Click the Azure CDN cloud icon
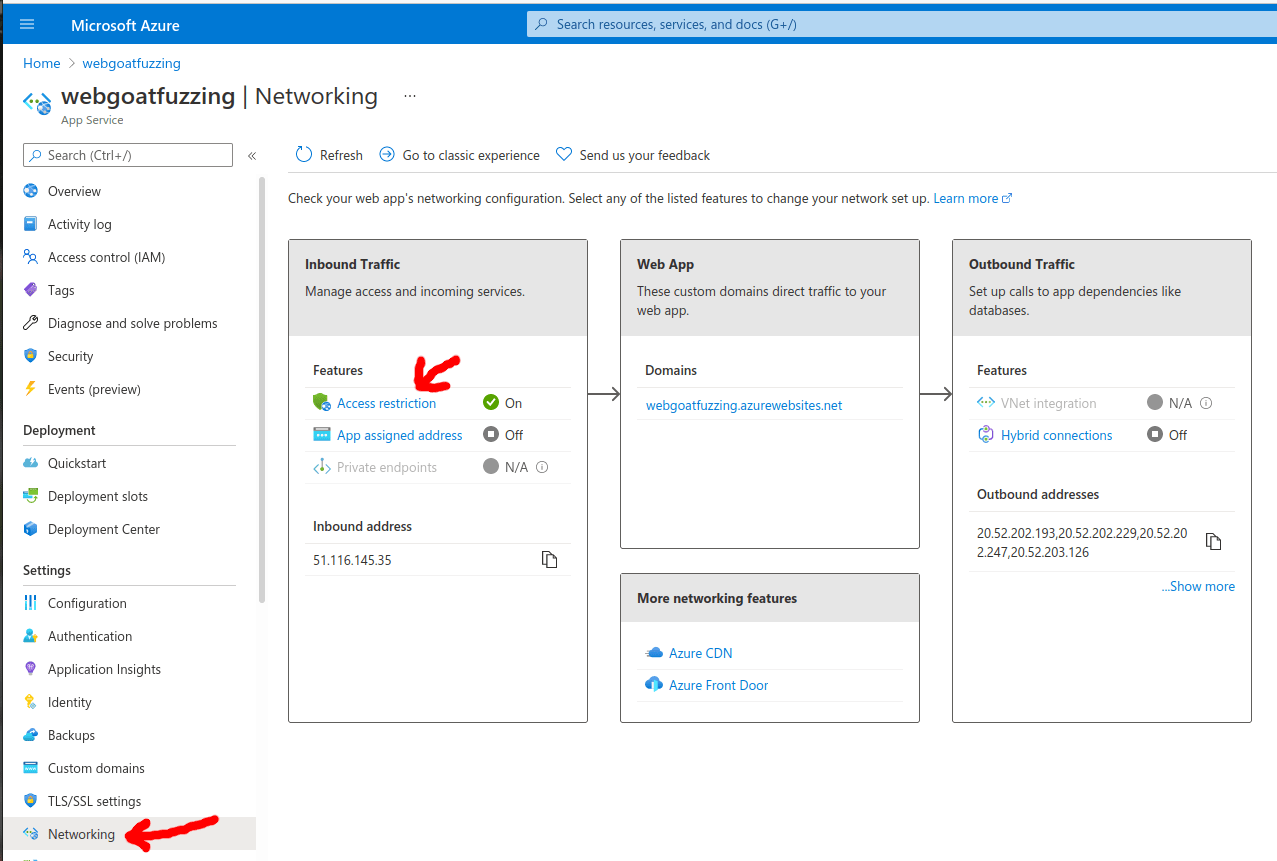The width and height of the screenshot is (1277, 861). [654, 653]
